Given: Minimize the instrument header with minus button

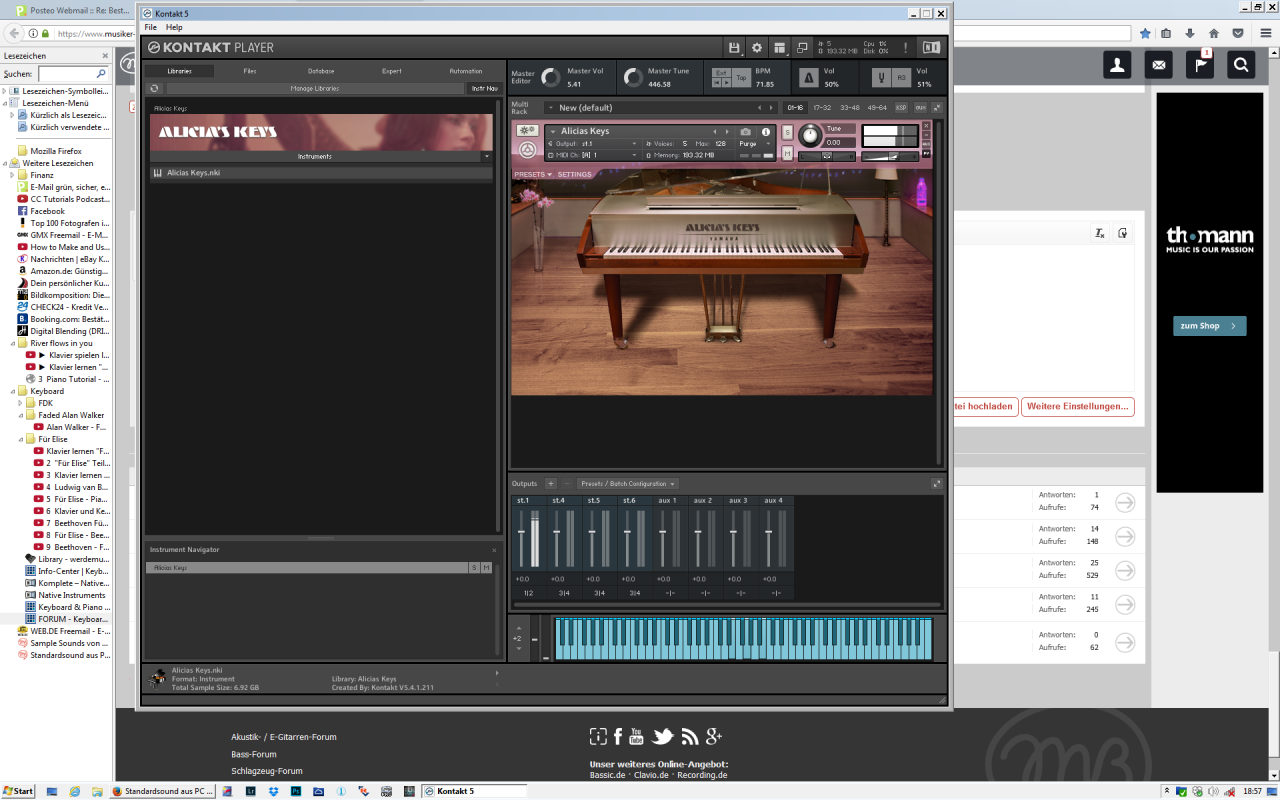Looking at the screenshot, I should (x=926, y=135).
